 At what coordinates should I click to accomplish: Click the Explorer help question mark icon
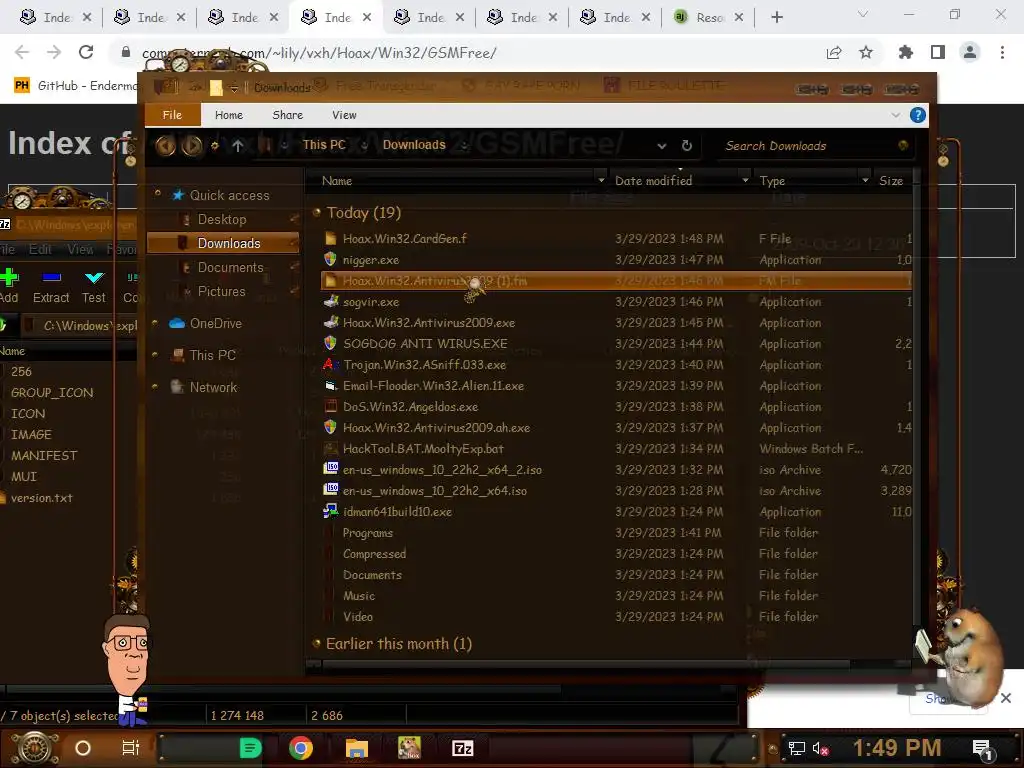918,116
